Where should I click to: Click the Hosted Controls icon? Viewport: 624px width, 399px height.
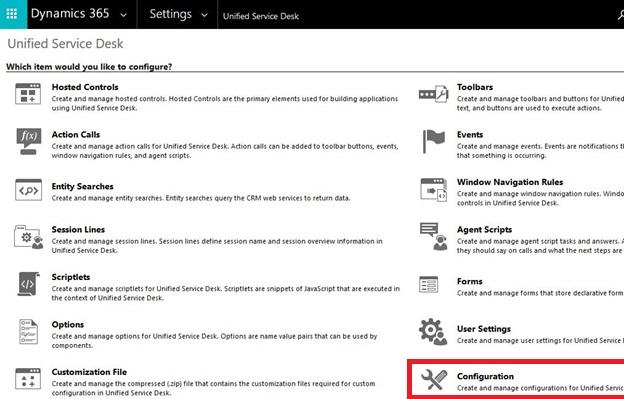point(28,94)
